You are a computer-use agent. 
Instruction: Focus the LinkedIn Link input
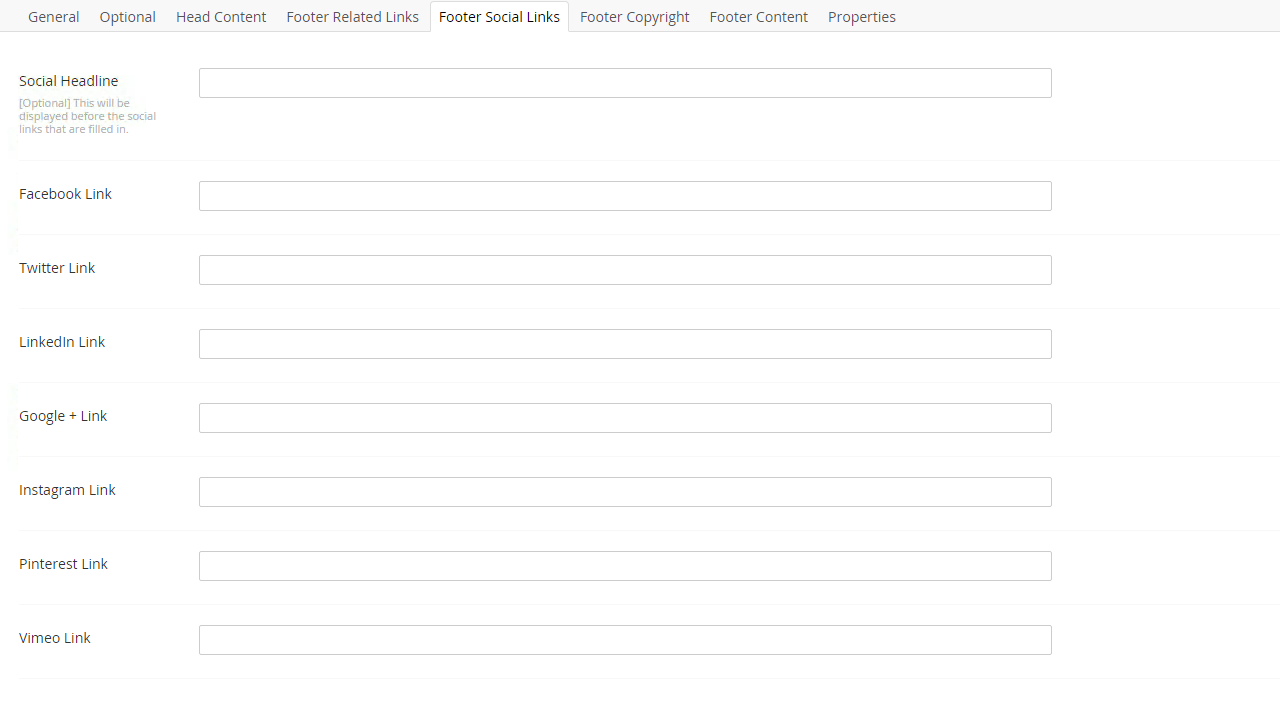[625, 344]
